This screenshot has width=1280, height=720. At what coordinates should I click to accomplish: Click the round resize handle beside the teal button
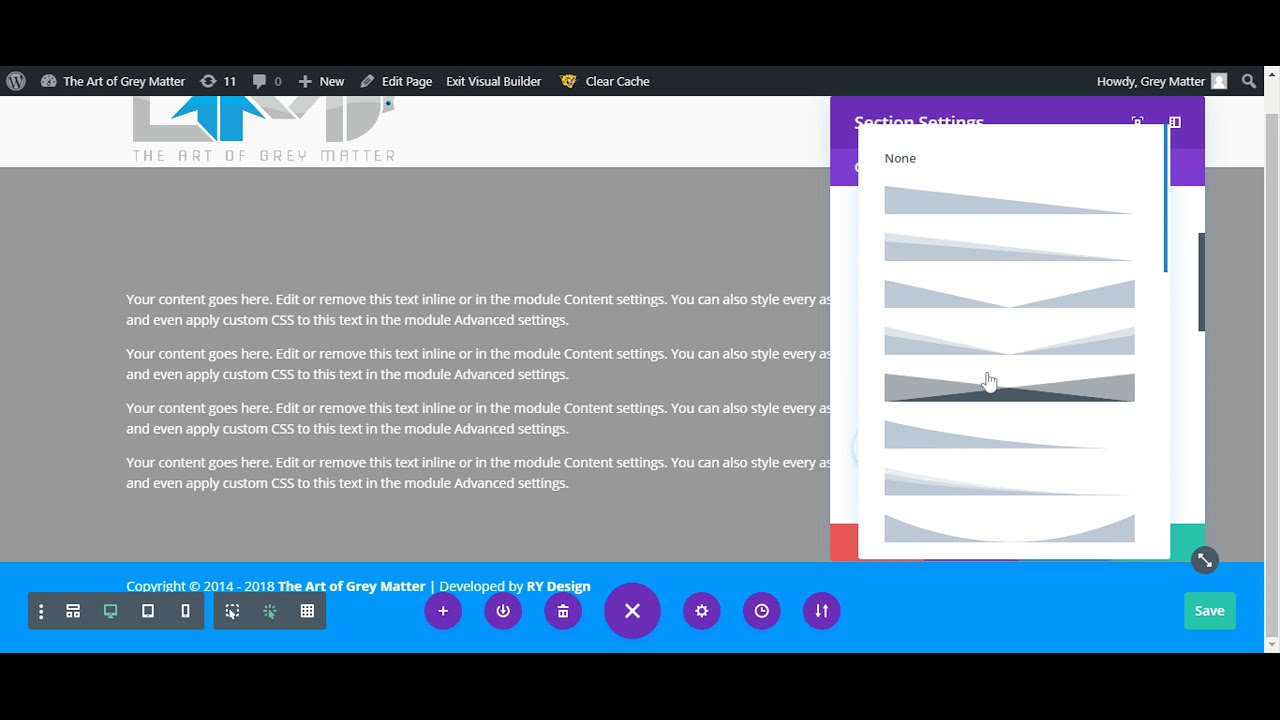pos(1205,560)
